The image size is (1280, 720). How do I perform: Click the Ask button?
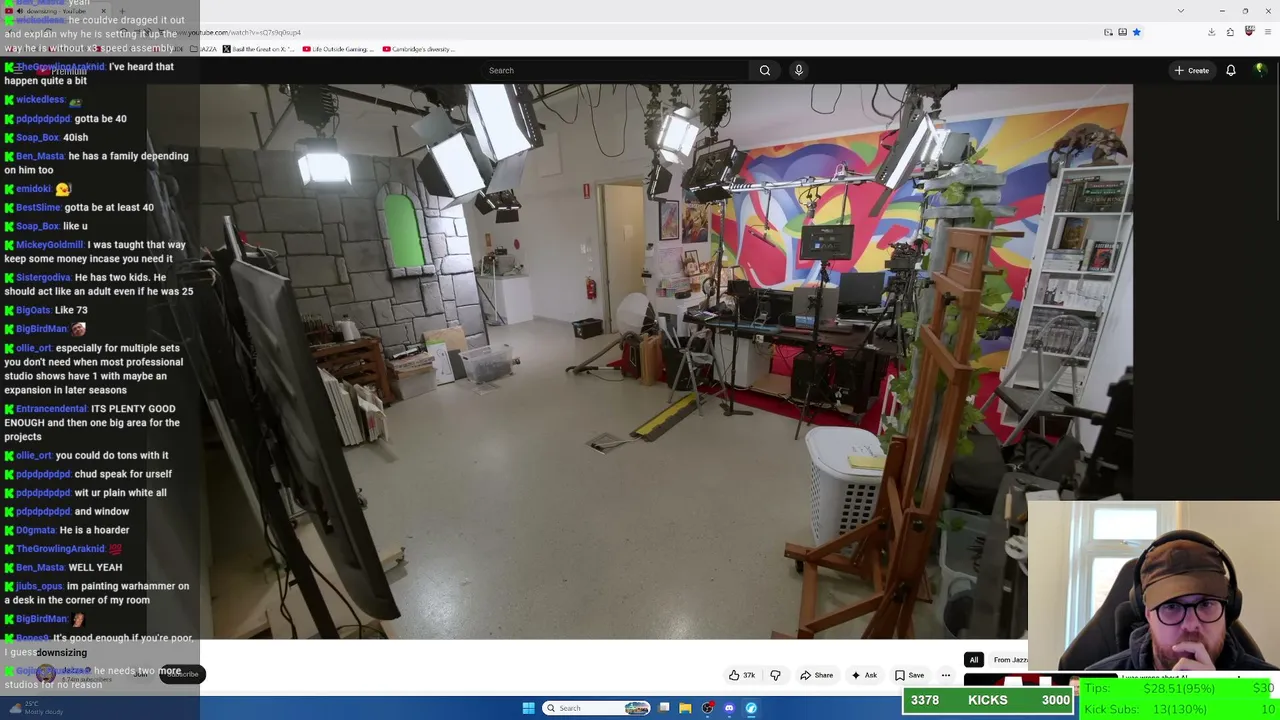click(x=863, y=675)
